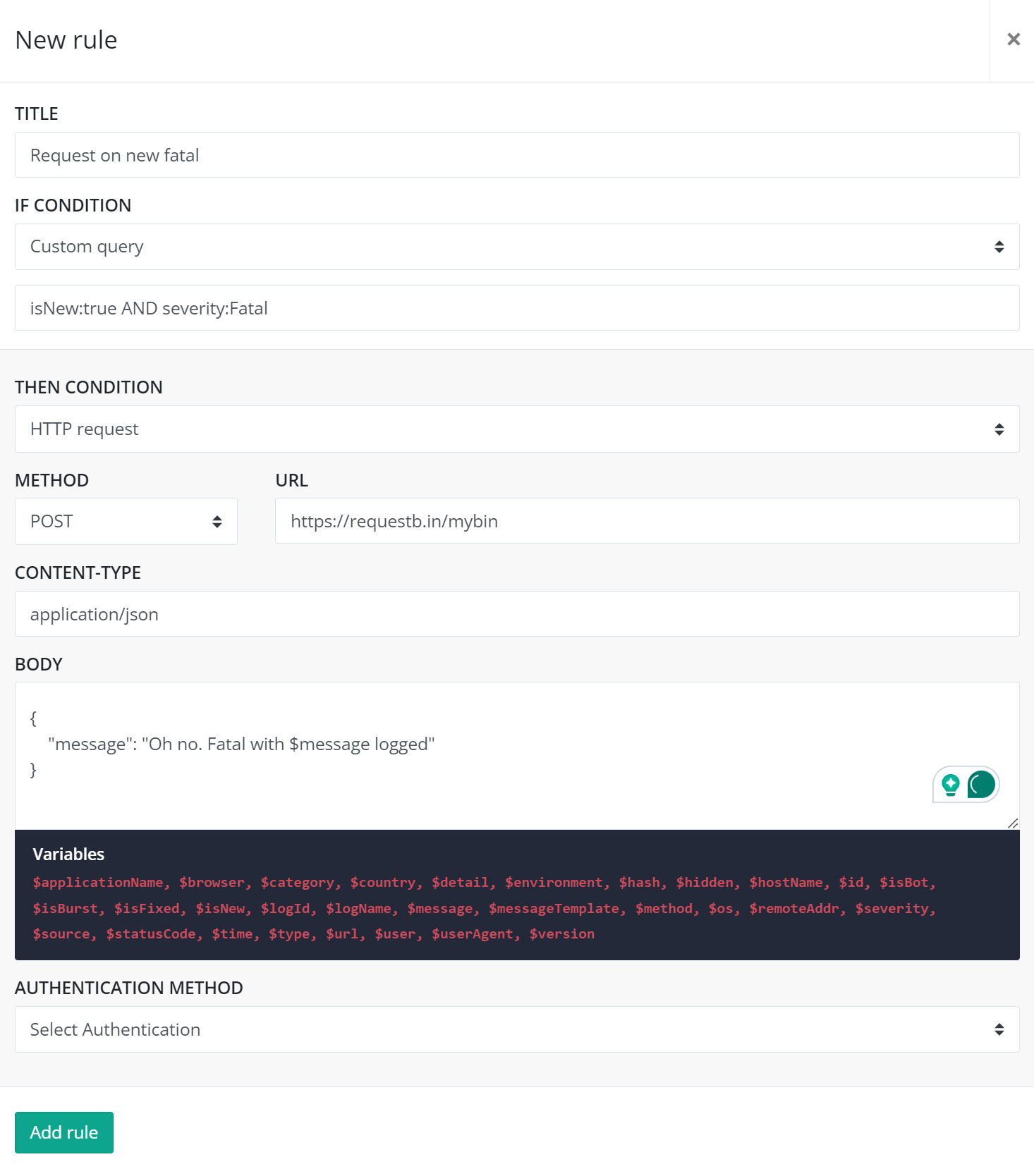Viewport: 1034px width, 1176px height.
Task: Click the $browser variable
Action: [212, 883]
